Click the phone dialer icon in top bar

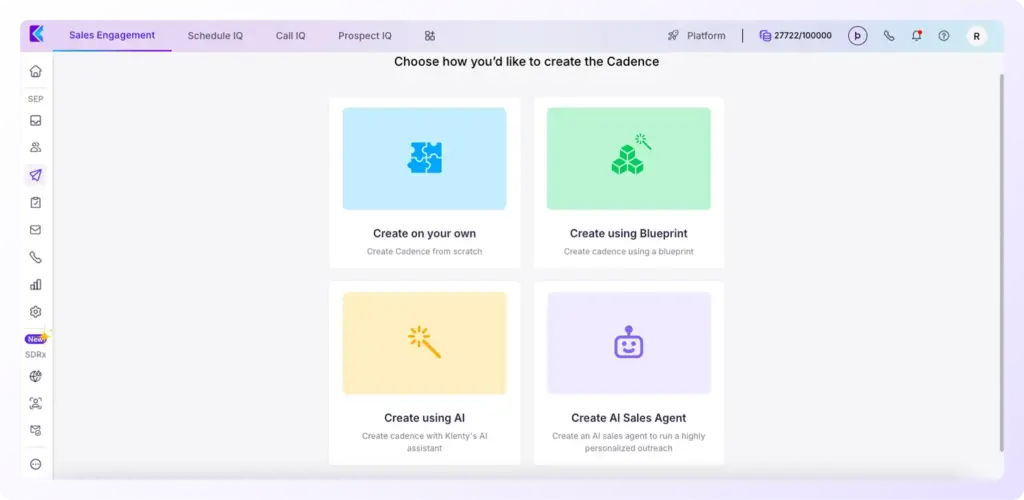(889, 36)
